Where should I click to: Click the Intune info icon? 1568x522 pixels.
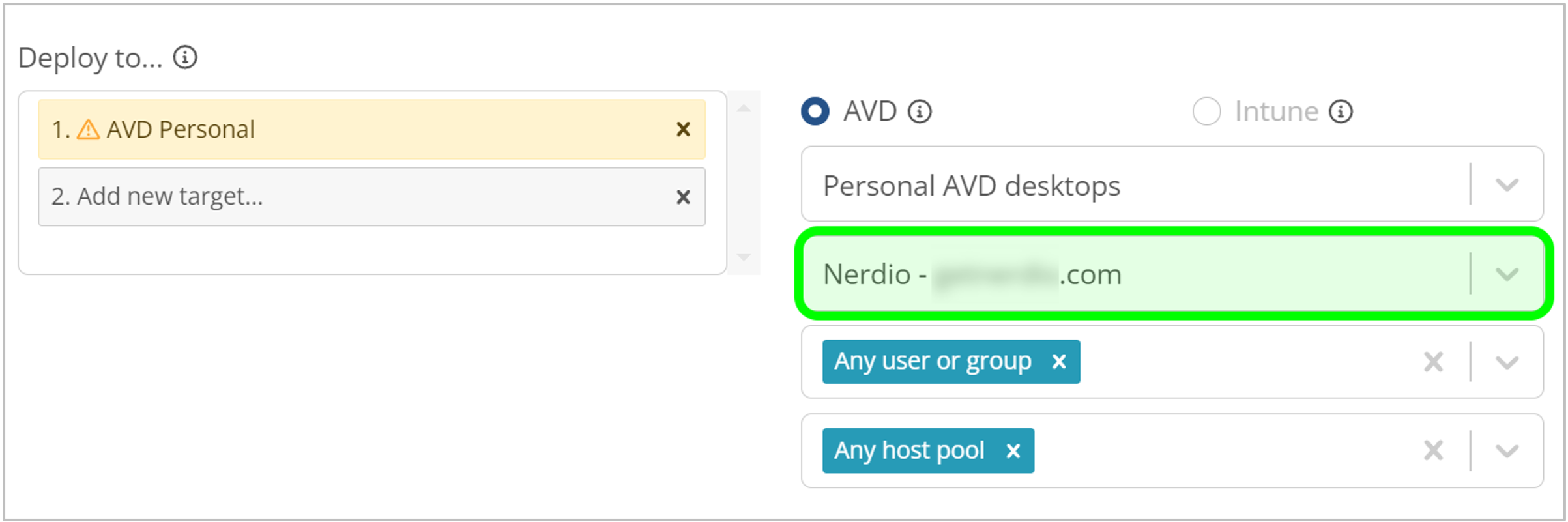(x=1341, y=111)
